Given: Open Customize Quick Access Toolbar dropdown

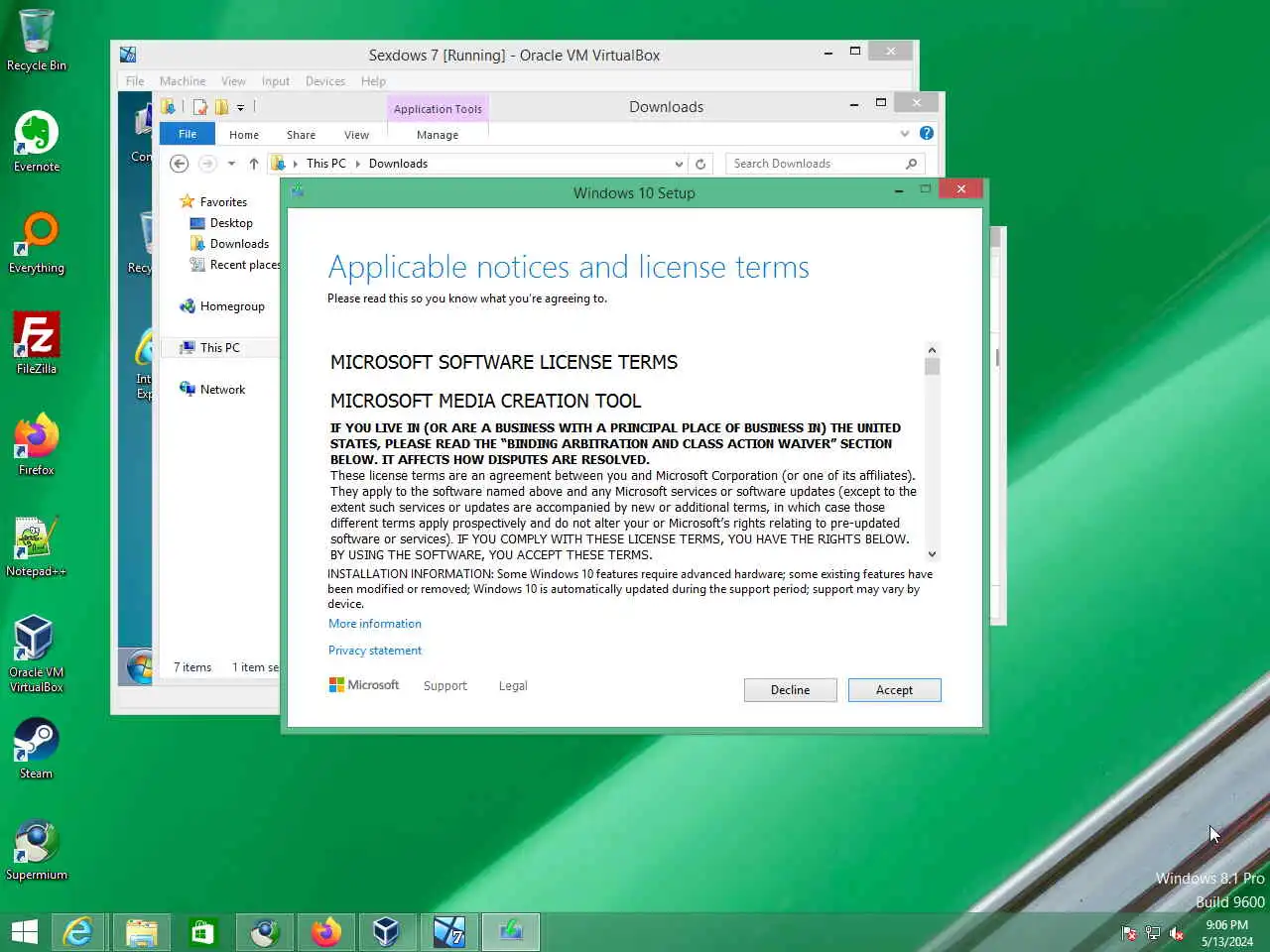Looking at the screenshot, I should [240, 107].
